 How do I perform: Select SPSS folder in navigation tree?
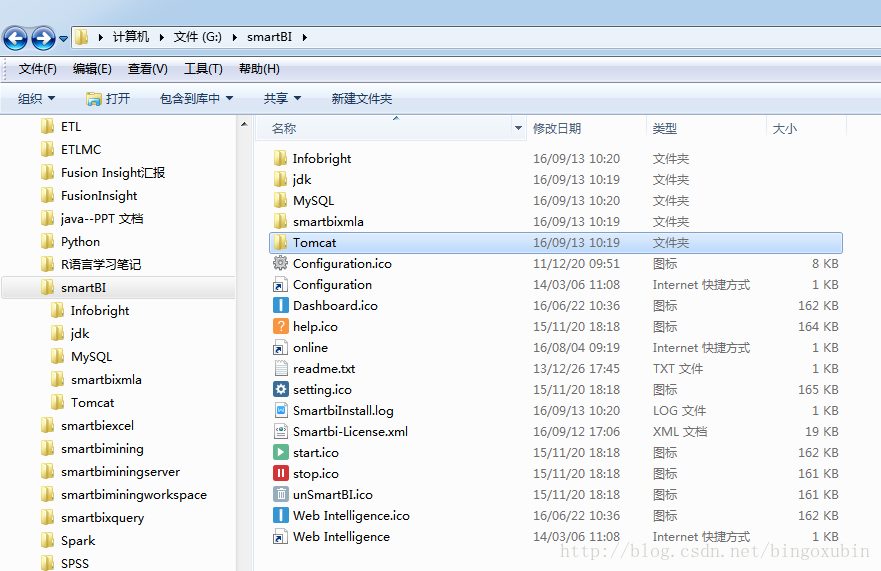pos(65,563)
